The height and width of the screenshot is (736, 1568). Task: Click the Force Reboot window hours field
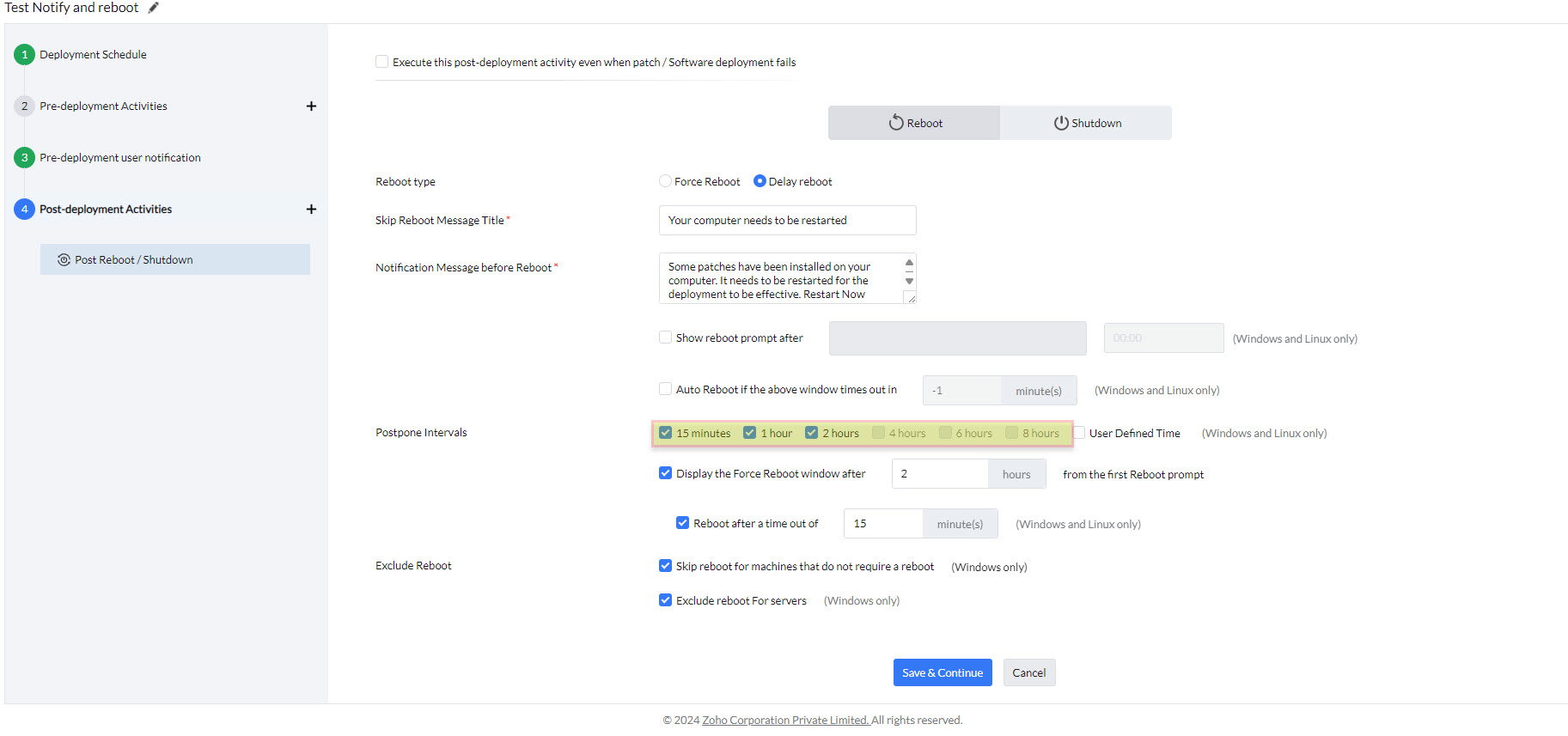(940, 474)
